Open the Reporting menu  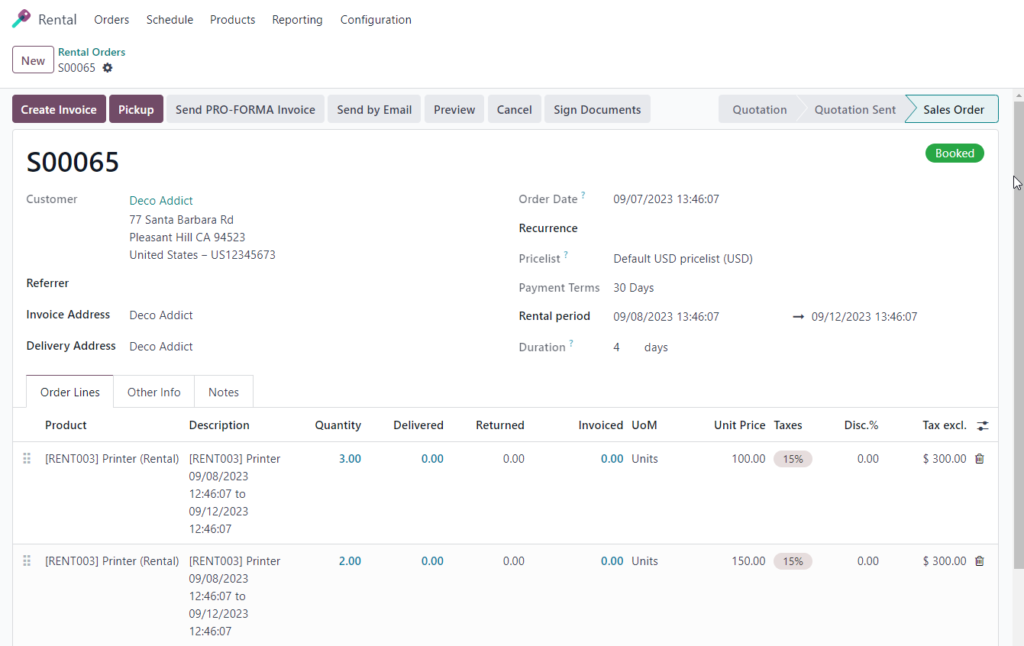click(297, 20)
